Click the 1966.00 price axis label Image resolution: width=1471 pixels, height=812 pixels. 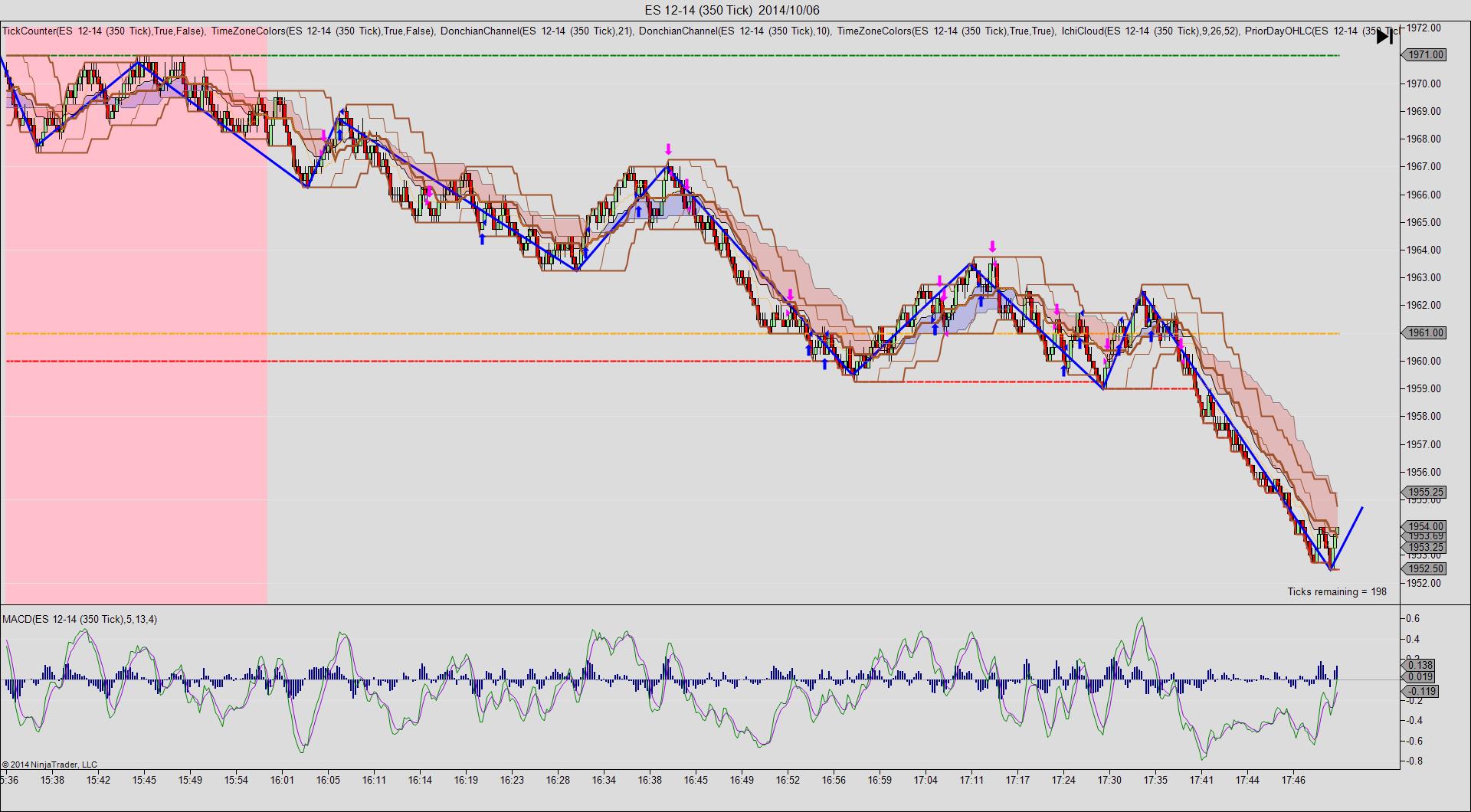[x=1423, y=195]
